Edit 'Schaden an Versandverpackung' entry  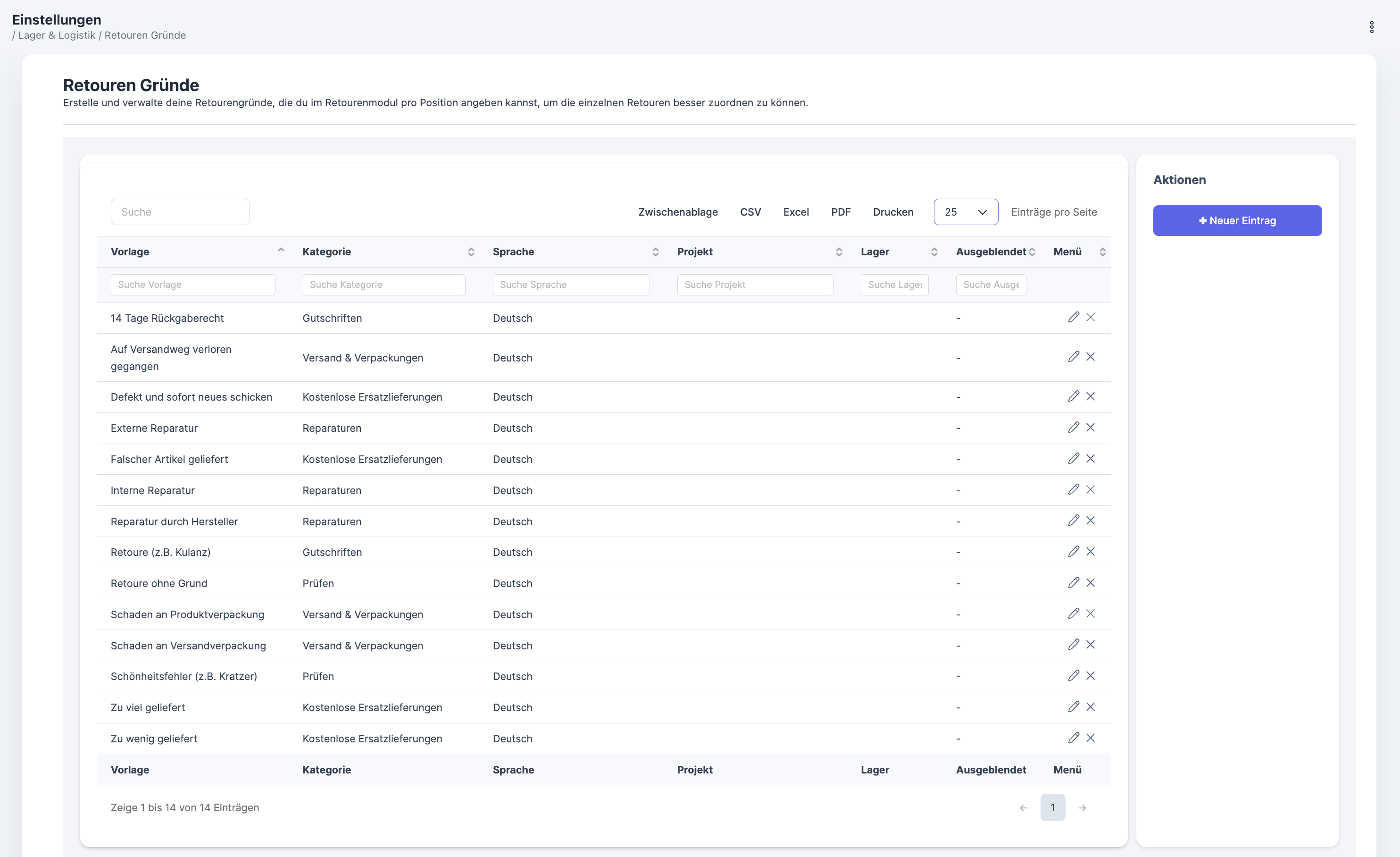tap(1073, 645)
